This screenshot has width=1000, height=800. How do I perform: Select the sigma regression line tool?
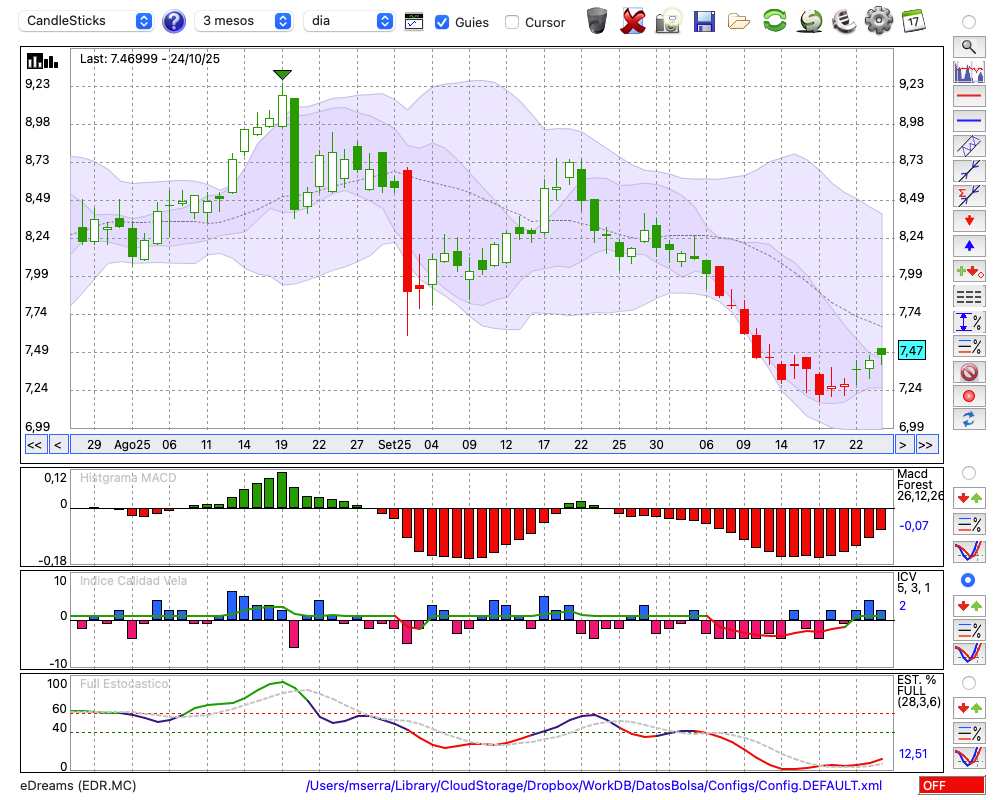[969, 195]
